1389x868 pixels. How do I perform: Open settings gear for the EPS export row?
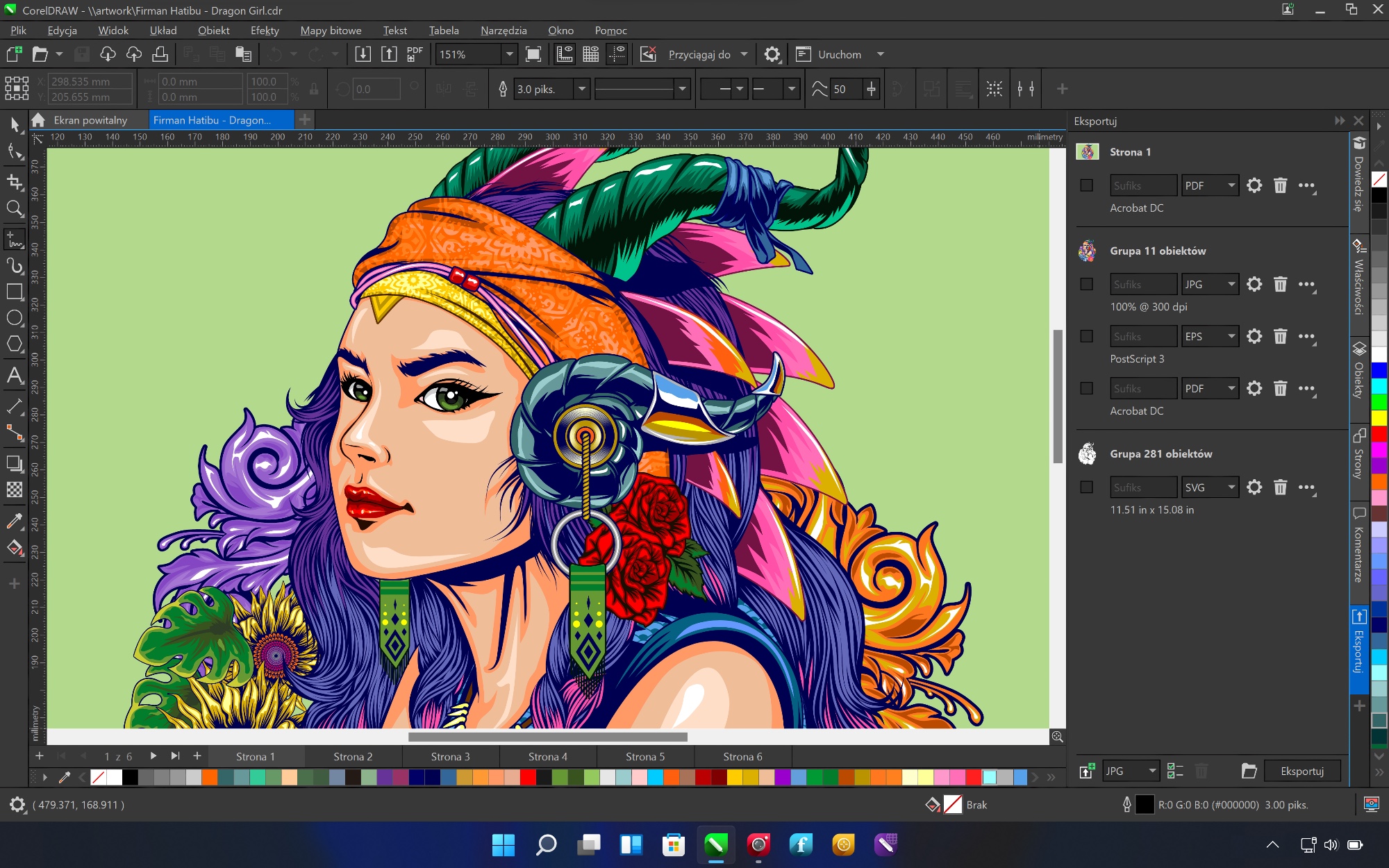[1254, 337]
